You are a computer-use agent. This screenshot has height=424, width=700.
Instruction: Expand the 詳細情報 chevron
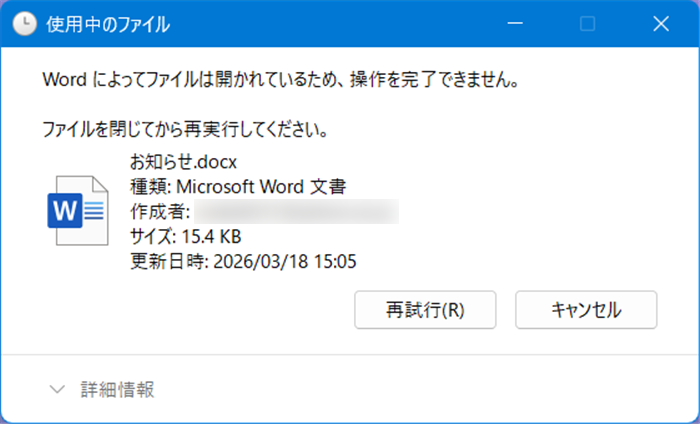(x=57, y=390)
